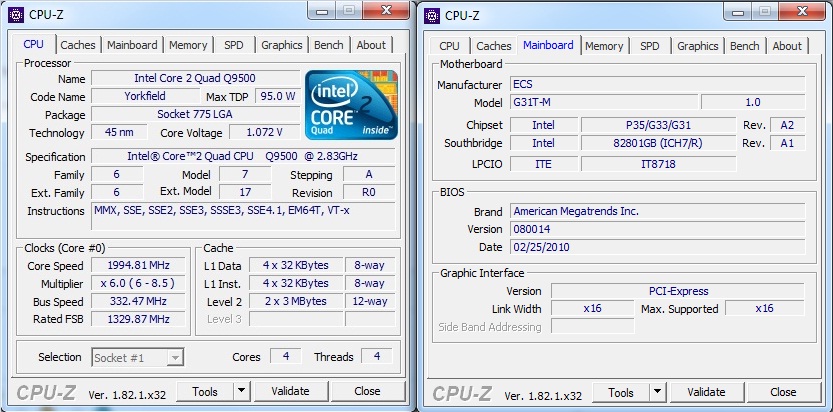
Task: Switch to CPU tab in the right window
Action: click(x=449, y=46)
